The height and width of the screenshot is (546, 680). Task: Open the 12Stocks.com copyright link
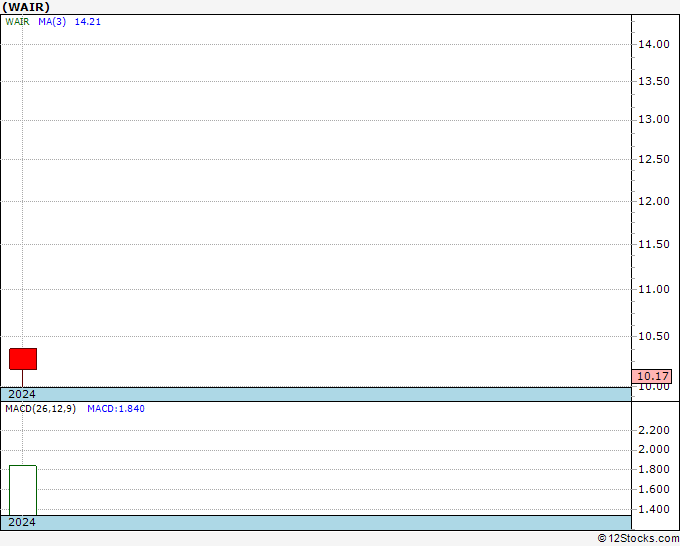pyautogui.click(x=638, y=538)
